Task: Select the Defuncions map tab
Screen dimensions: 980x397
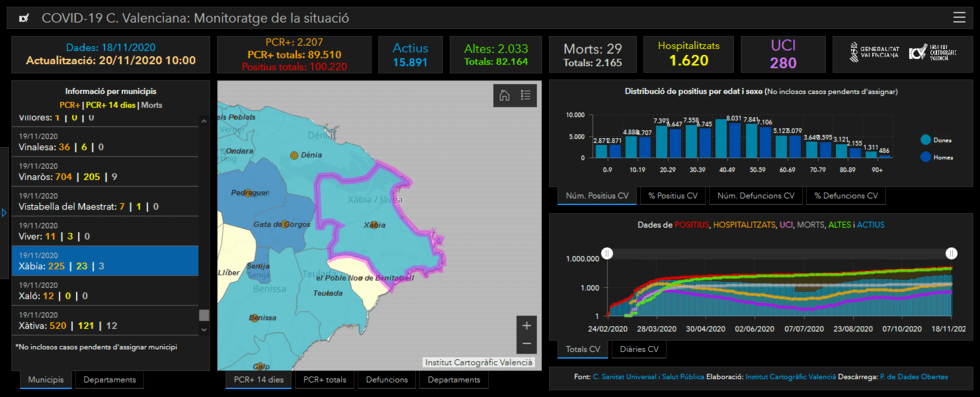Action: [387, 379]
